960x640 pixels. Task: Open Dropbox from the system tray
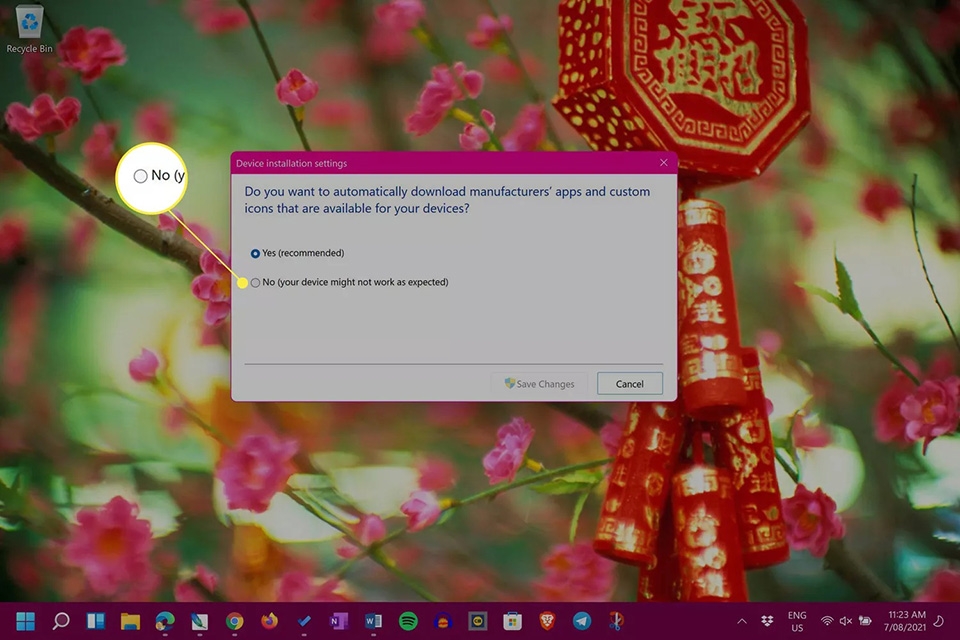[766, 622]
